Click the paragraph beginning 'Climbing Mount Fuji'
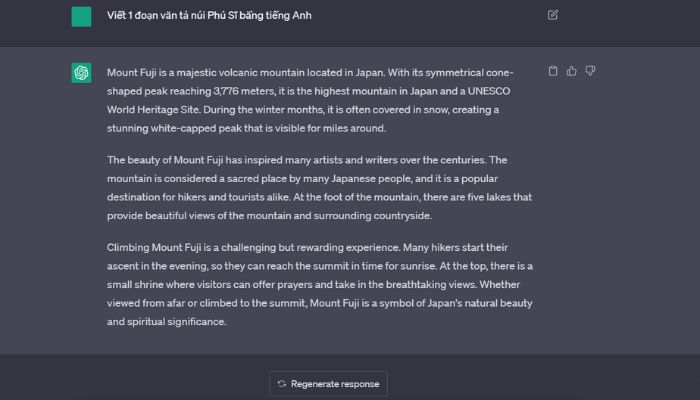This screenshot has height=400, width=700. pyautogui.click(x=320, y=284)
